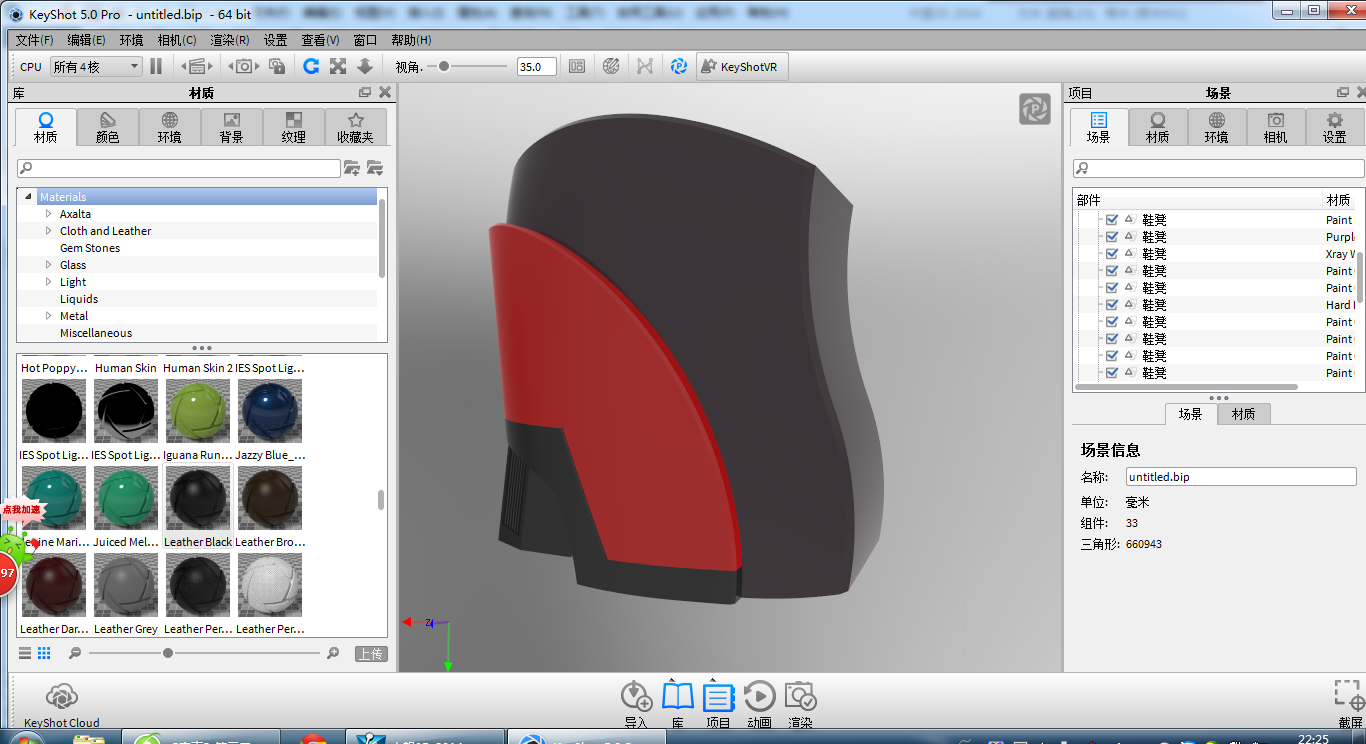Expand the Metal materials folder
The image size is (1366, 744).
pyautogui.click(x=48, y=316)
